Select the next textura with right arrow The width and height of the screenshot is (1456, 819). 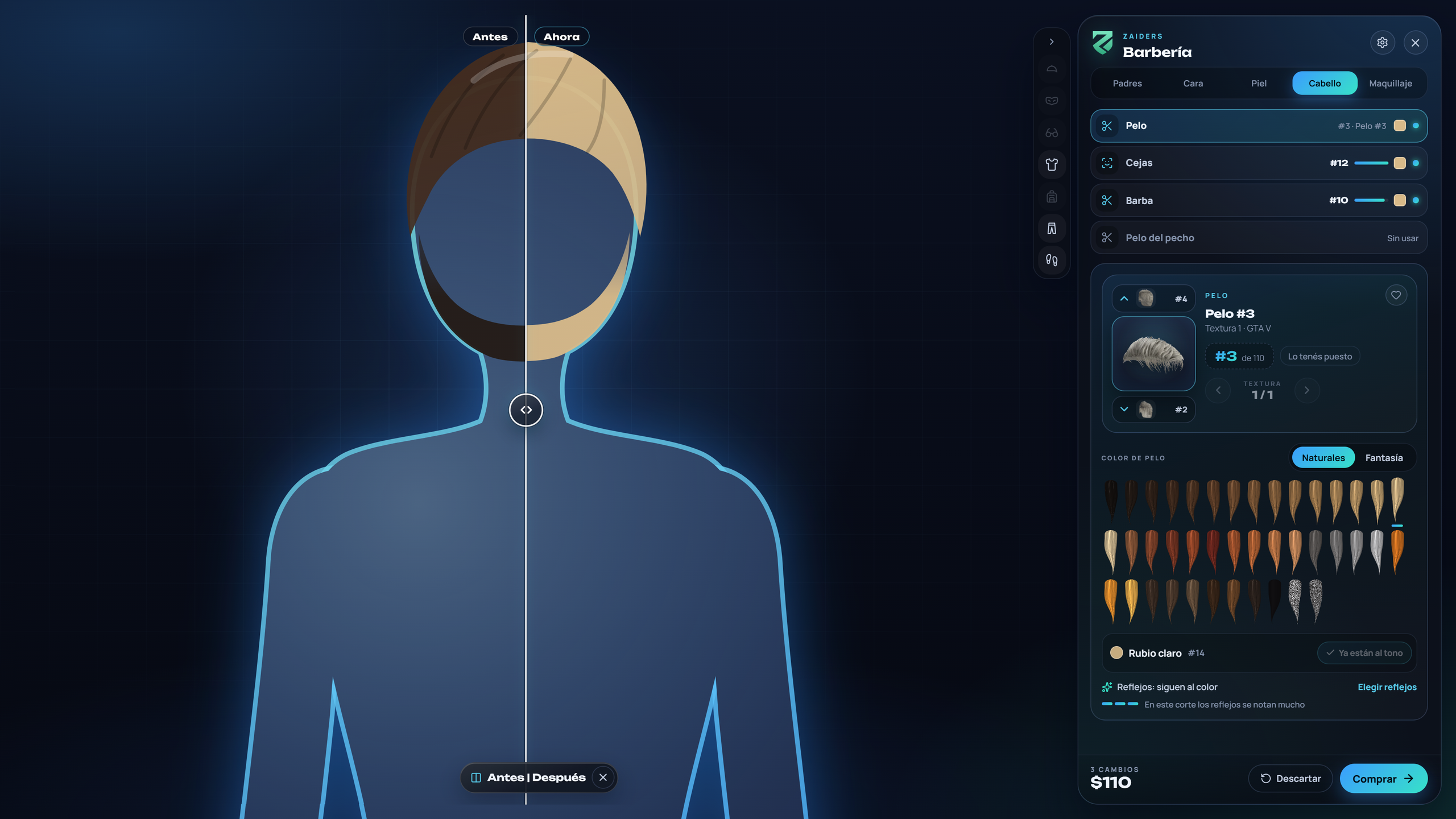1307,390
